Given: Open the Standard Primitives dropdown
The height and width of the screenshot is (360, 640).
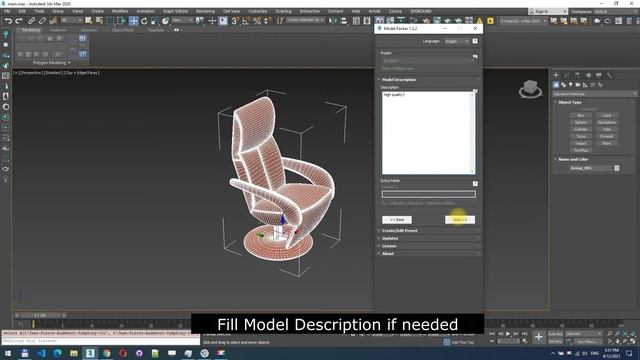Looking at the screenshot, I should point(594,94).
